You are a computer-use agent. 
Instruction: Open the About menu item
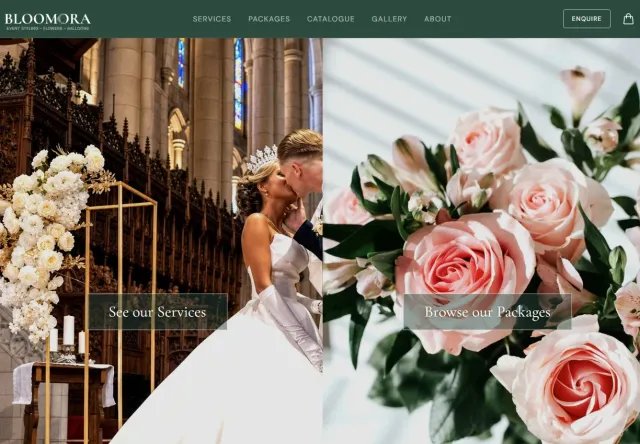pos(438,19)
